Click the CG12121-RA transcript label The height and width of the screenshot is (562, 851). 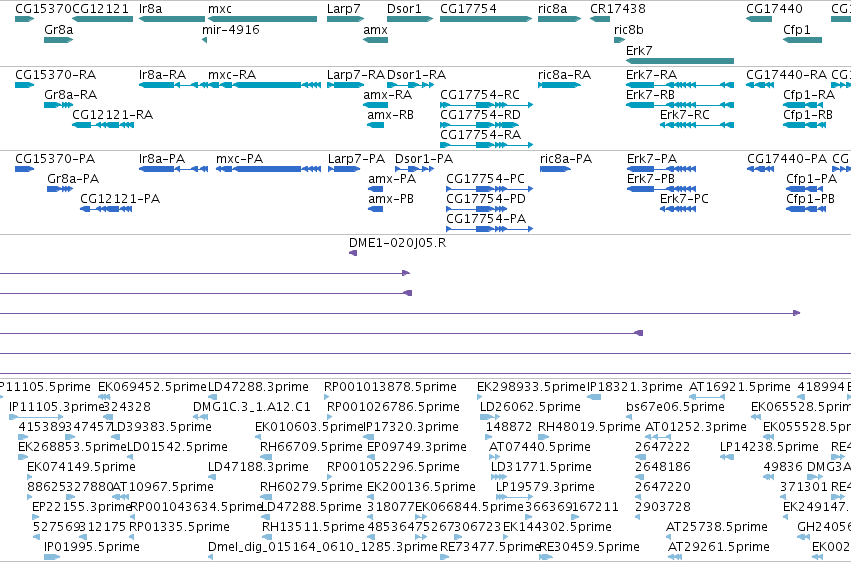pos(112,115)
